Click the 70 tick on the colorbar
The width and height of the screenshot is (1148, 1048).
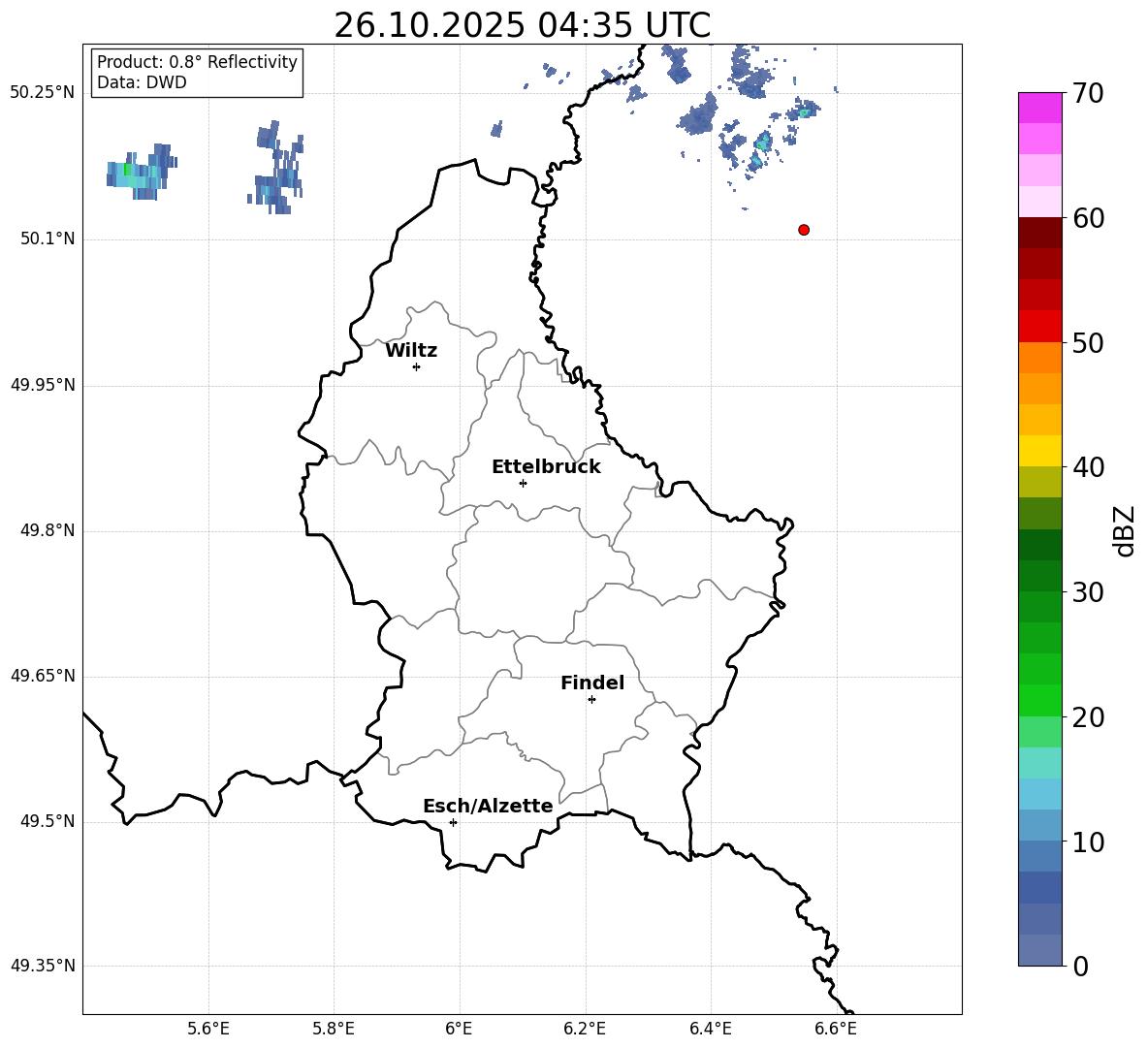pos(1088,94)
